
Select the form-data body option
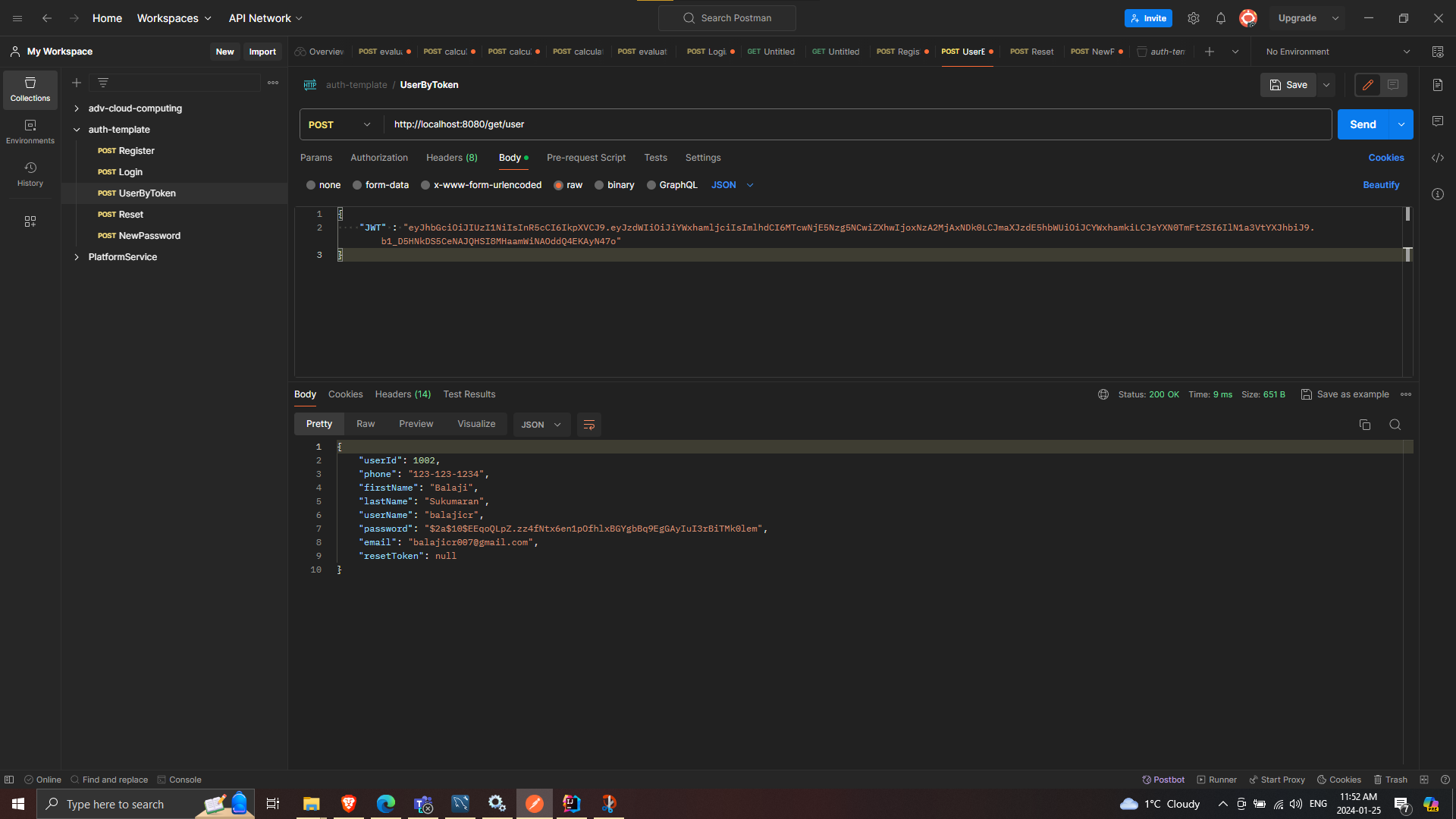pos(357,185)
